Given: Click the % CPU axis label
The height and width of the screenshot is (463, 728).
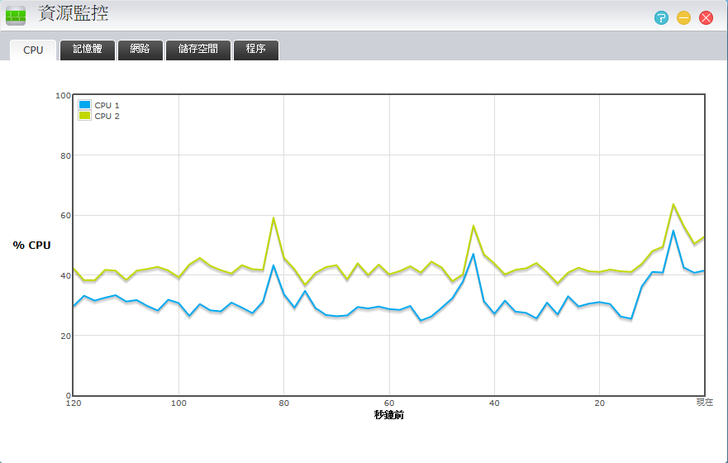Looking at the screenshot, I should click(32, 245).
